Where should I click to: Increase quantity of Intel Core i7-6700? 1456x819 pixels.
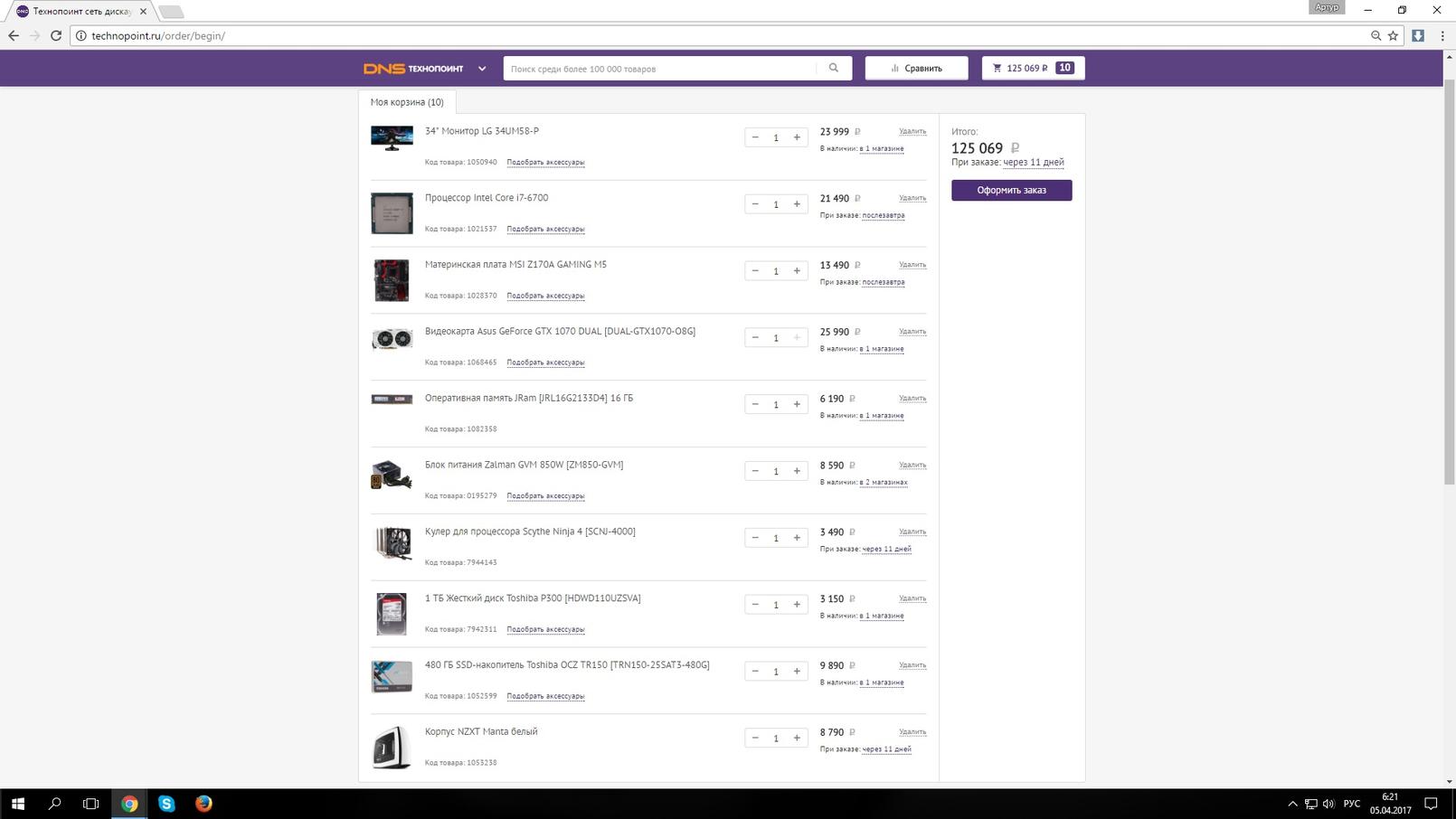click(797, 204)
